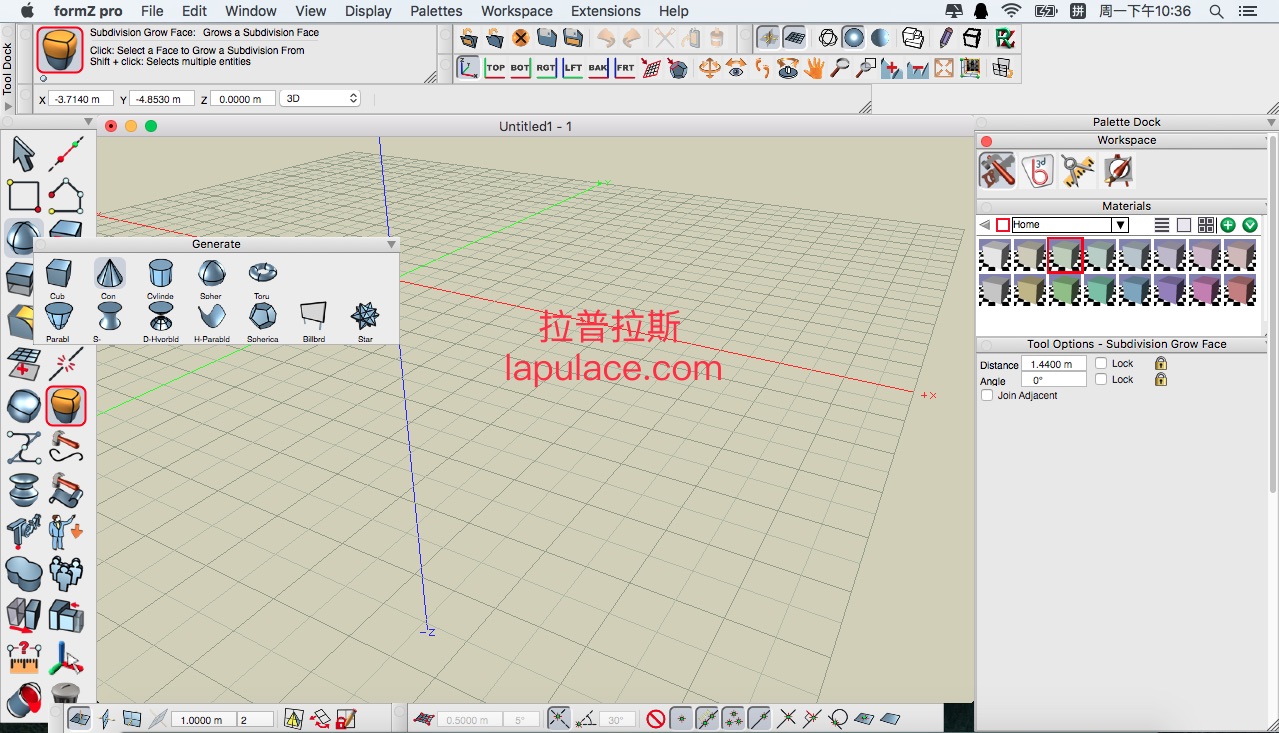Open the Extensions menu
The image size is (1279, 733).
[x=605, y=11]
